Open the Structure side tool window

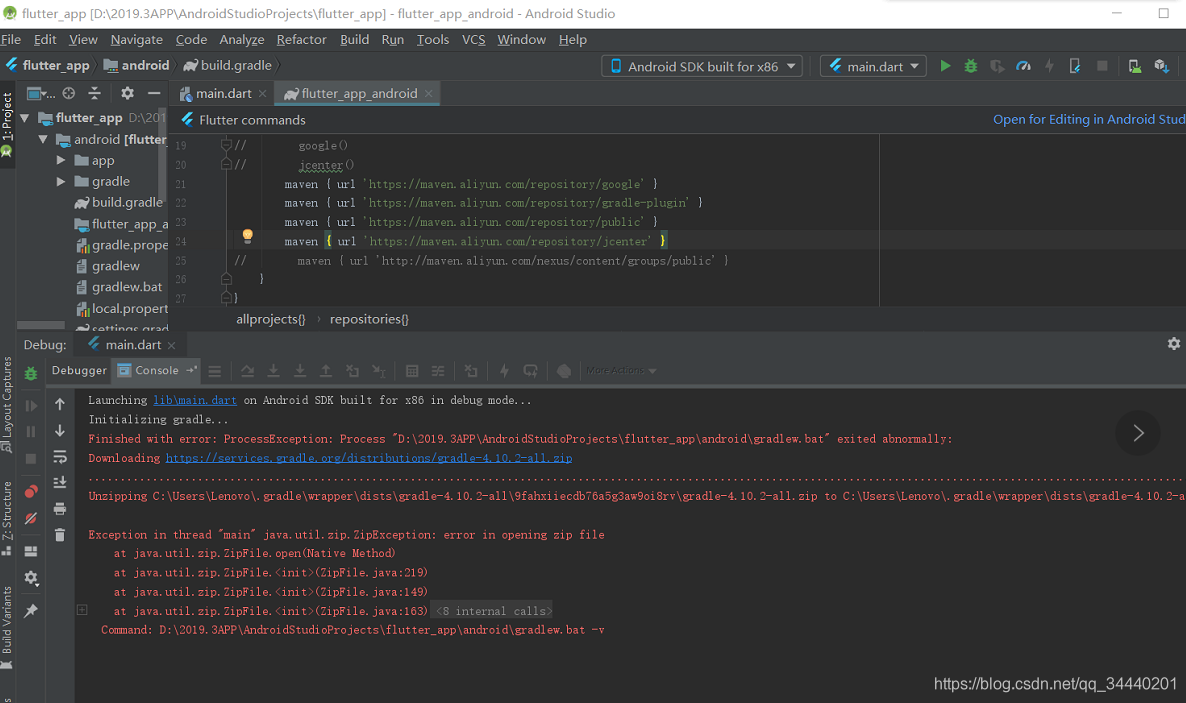point(7,519)
